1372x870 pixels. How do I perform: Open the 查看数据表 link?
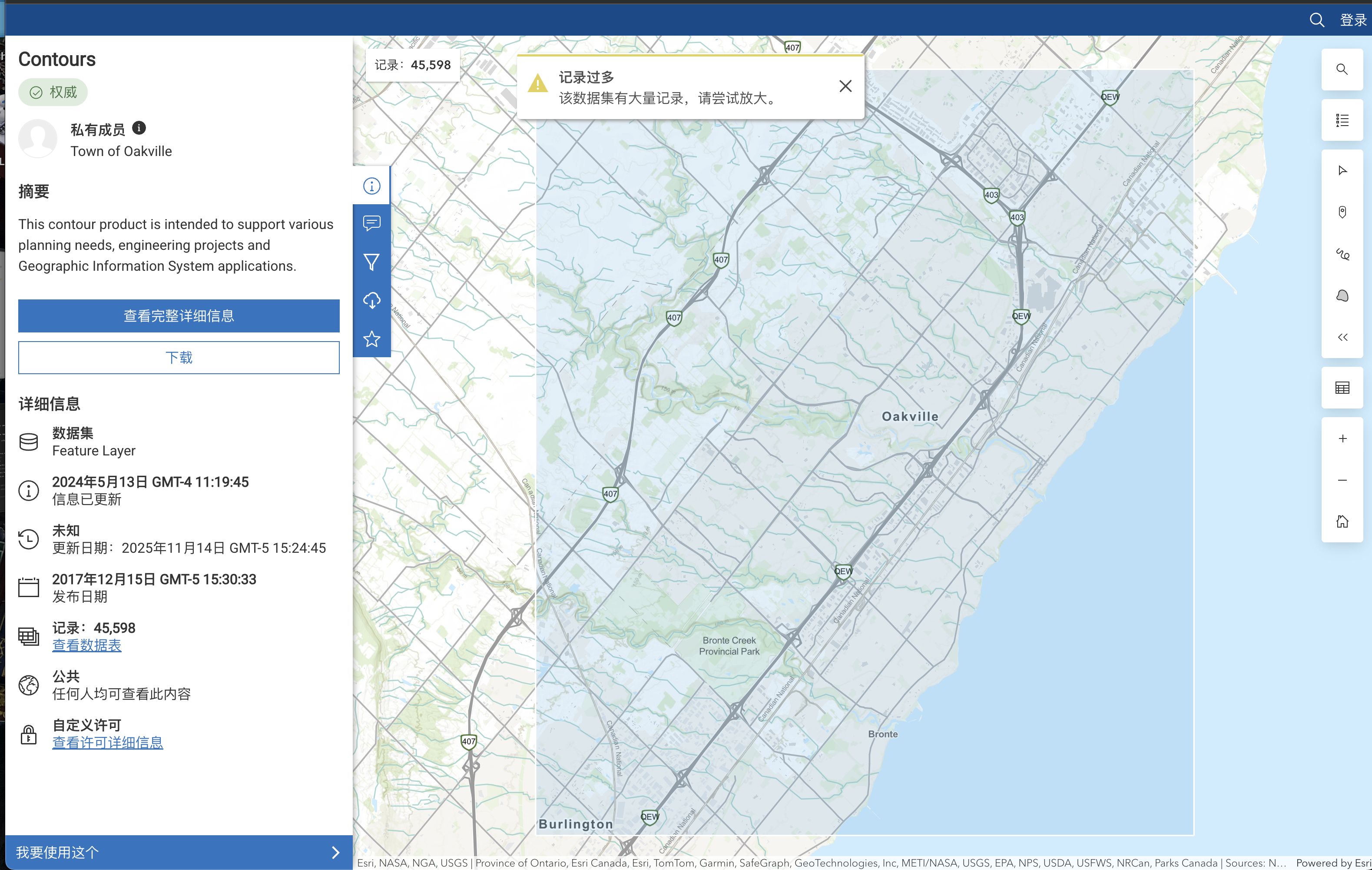[86, 645]
